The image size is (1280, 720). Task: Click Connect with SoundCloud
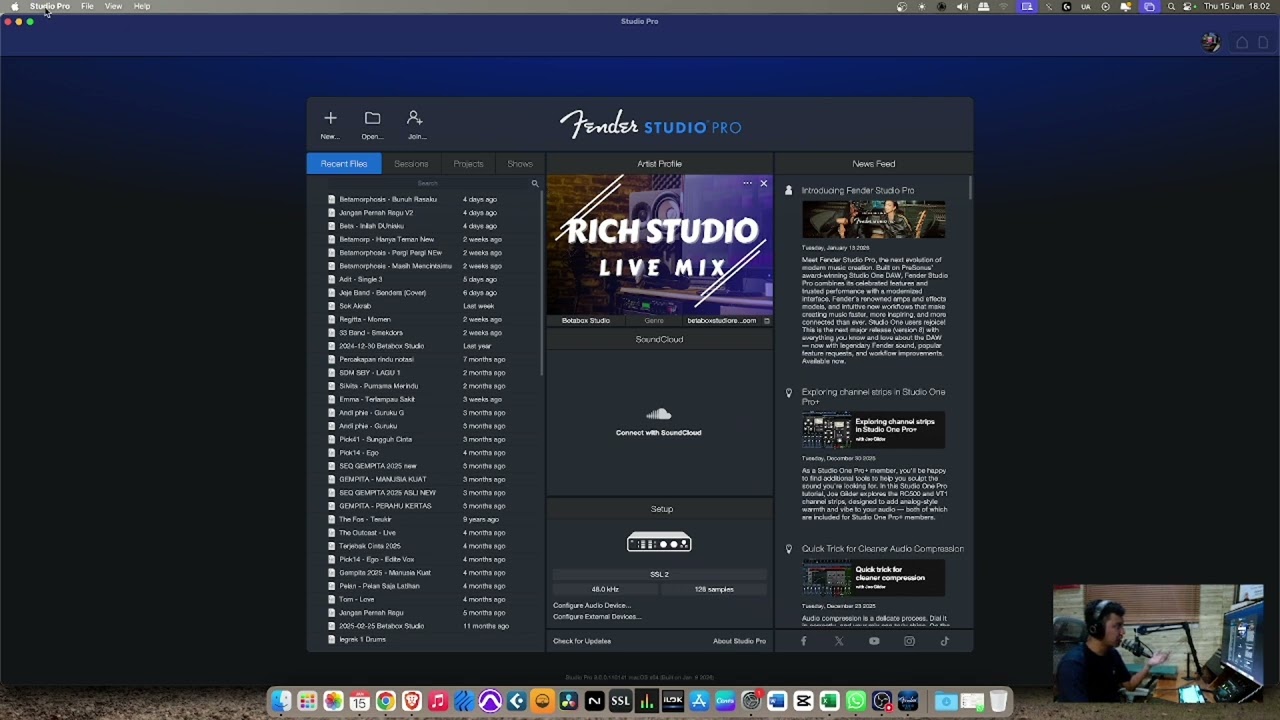(658, 433)
